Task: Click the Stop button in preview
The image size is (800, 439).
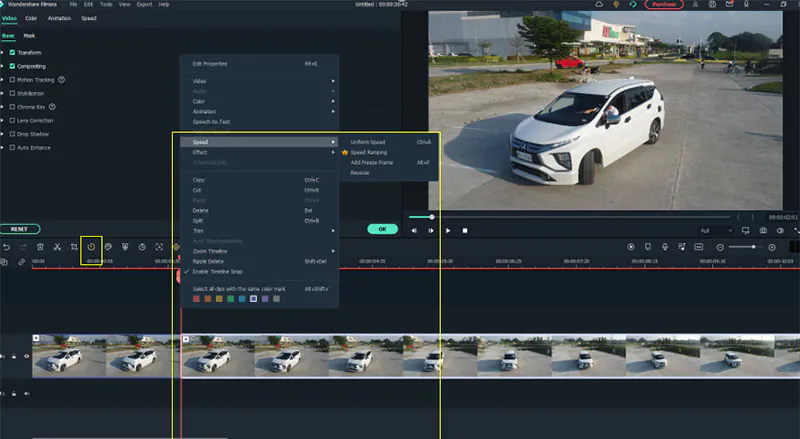Action: (465, 231)
